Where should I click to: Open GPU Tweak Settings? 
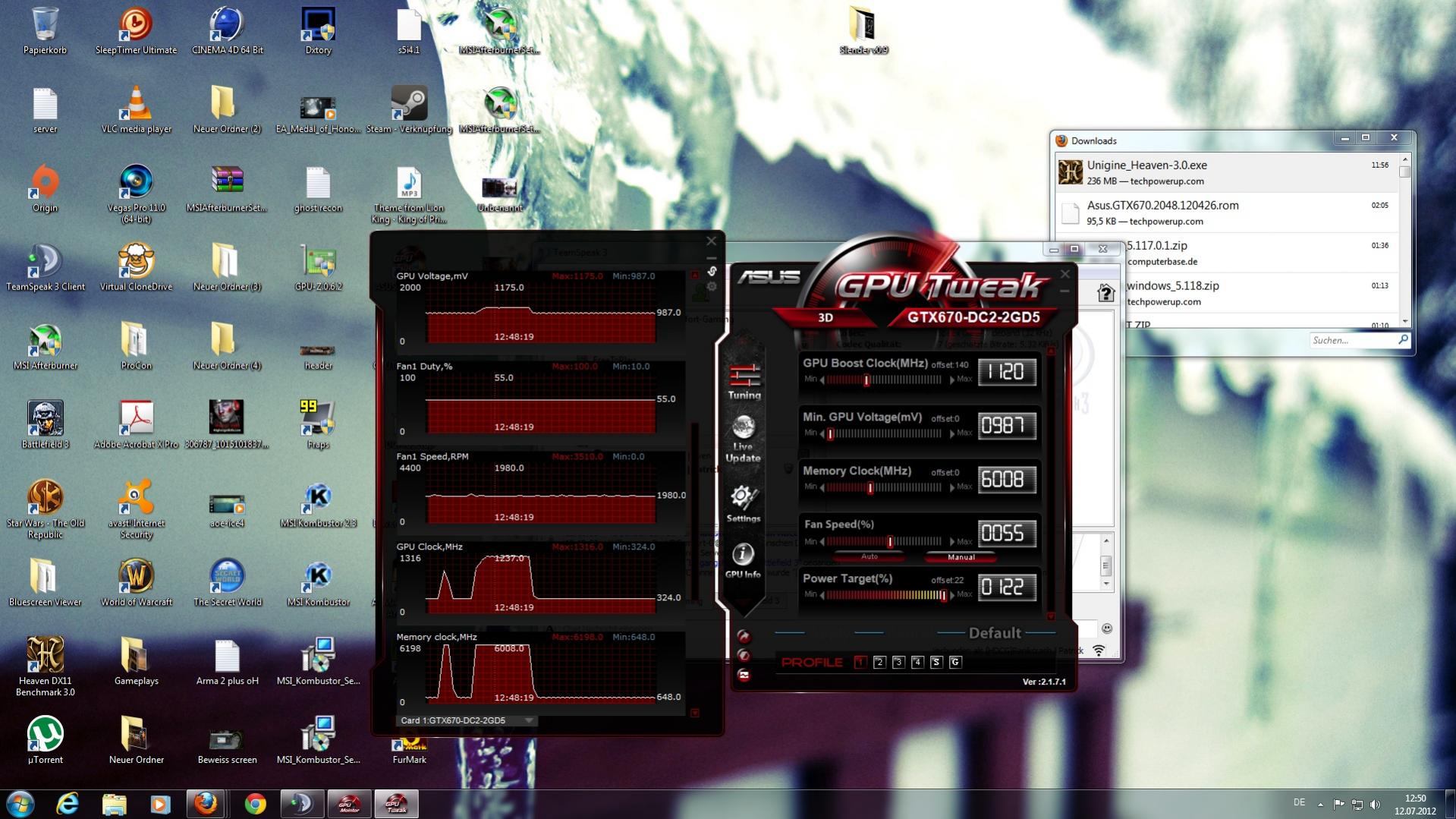coord(743,503)
